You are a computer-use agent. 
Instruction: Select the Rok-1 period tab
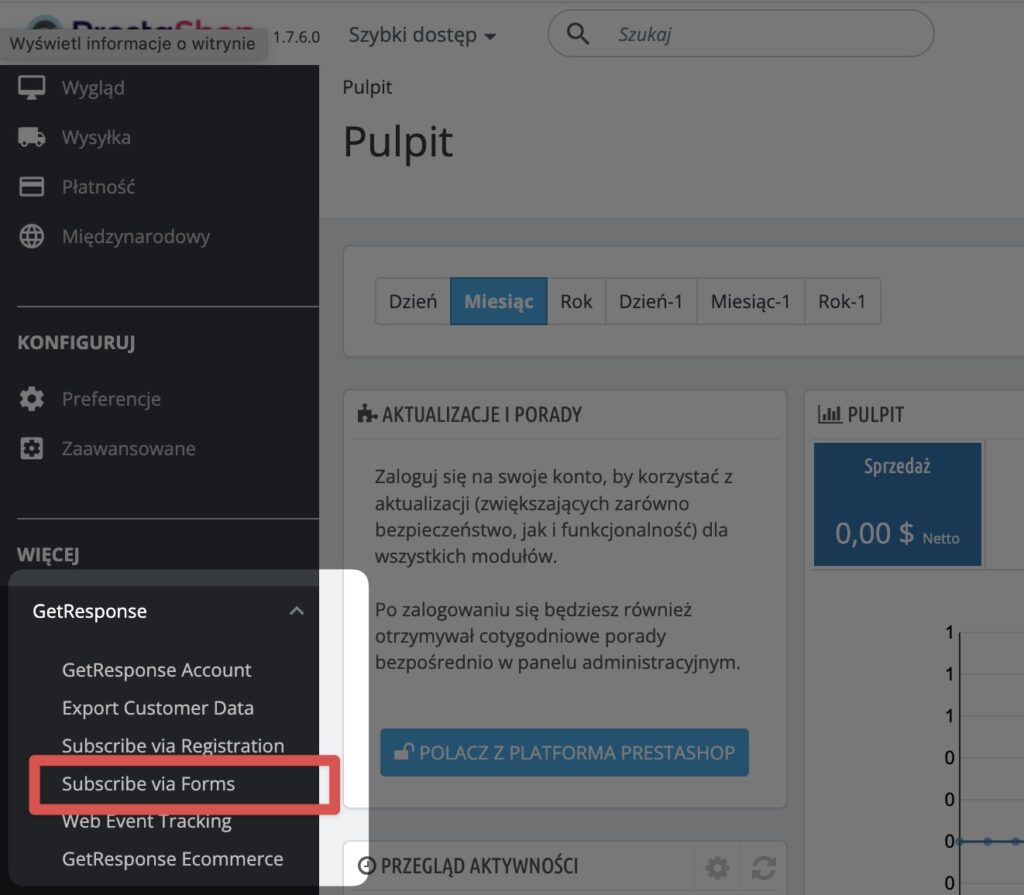(x=842, y=301)
